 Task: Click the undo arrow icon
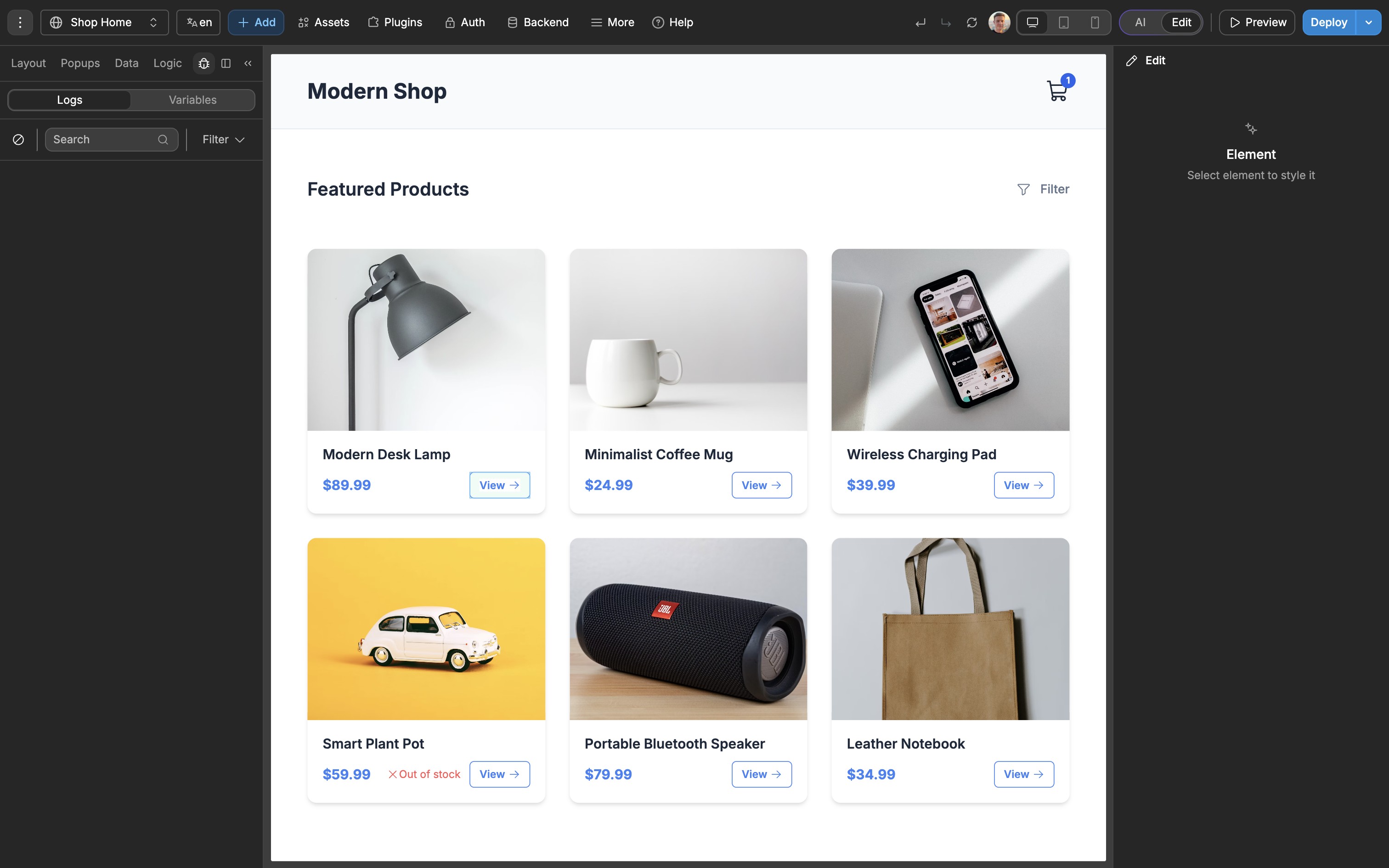pyautogui.click(x=920, y=23)
